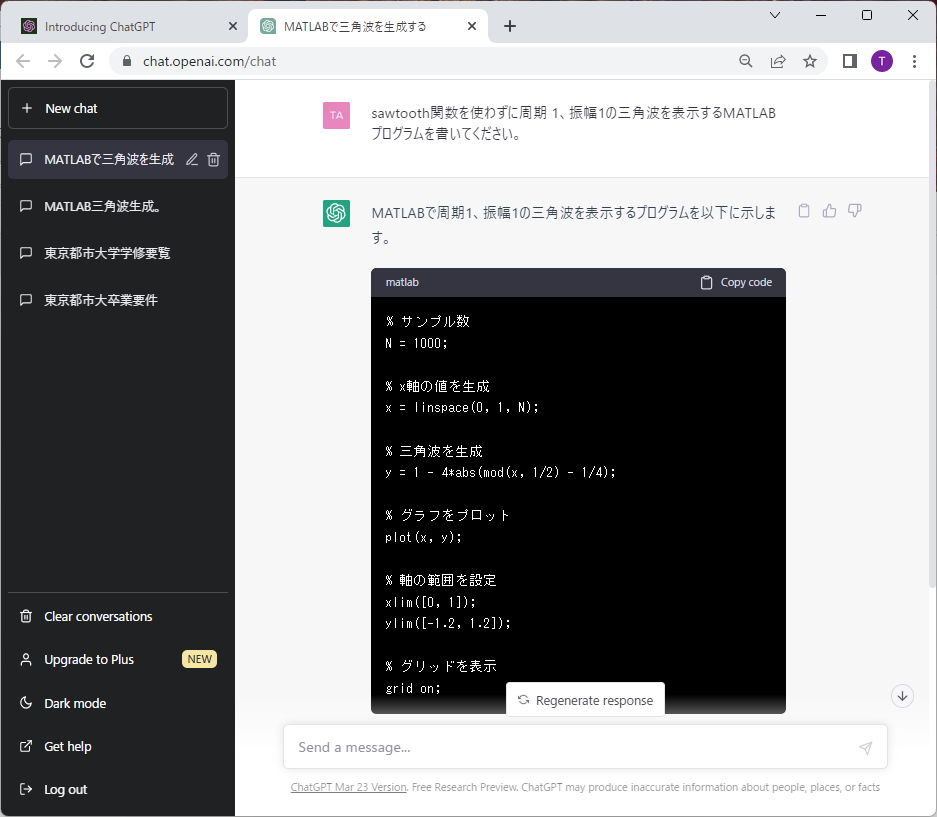
Task: Click code line grid on;
Action: (x=413, y=689)
